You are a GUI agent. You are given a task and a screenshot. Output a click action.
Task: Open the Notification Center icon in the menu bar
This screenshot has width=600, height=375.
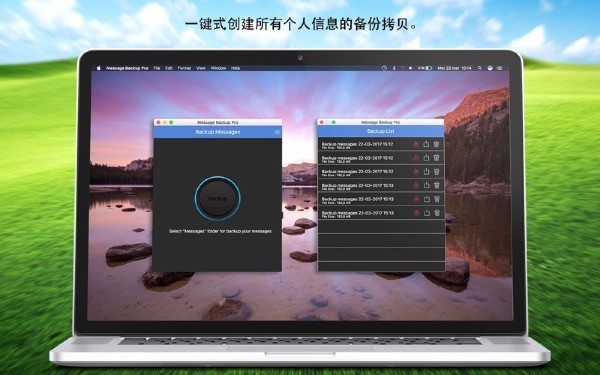[x=499, y=68]
